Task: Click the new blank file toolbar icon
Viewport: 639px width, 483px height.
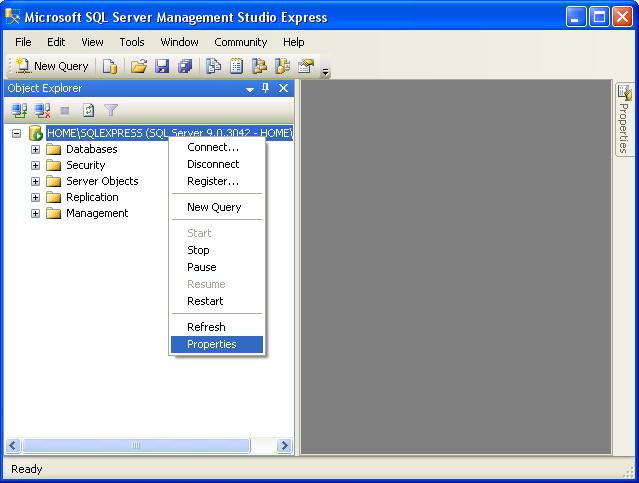Action: click(x=110, y=66)
